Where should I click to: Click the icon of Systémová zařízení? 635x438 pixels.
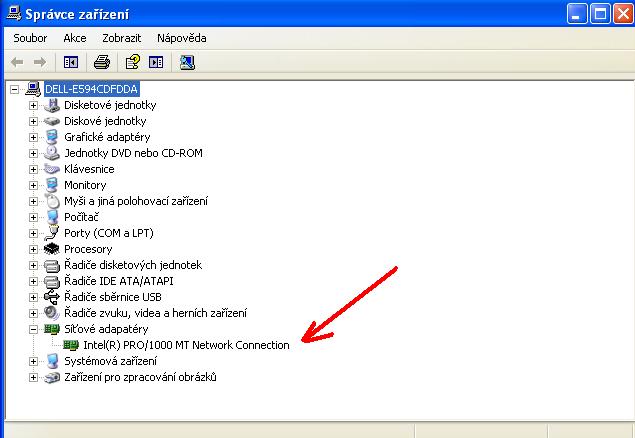(52, 361)
